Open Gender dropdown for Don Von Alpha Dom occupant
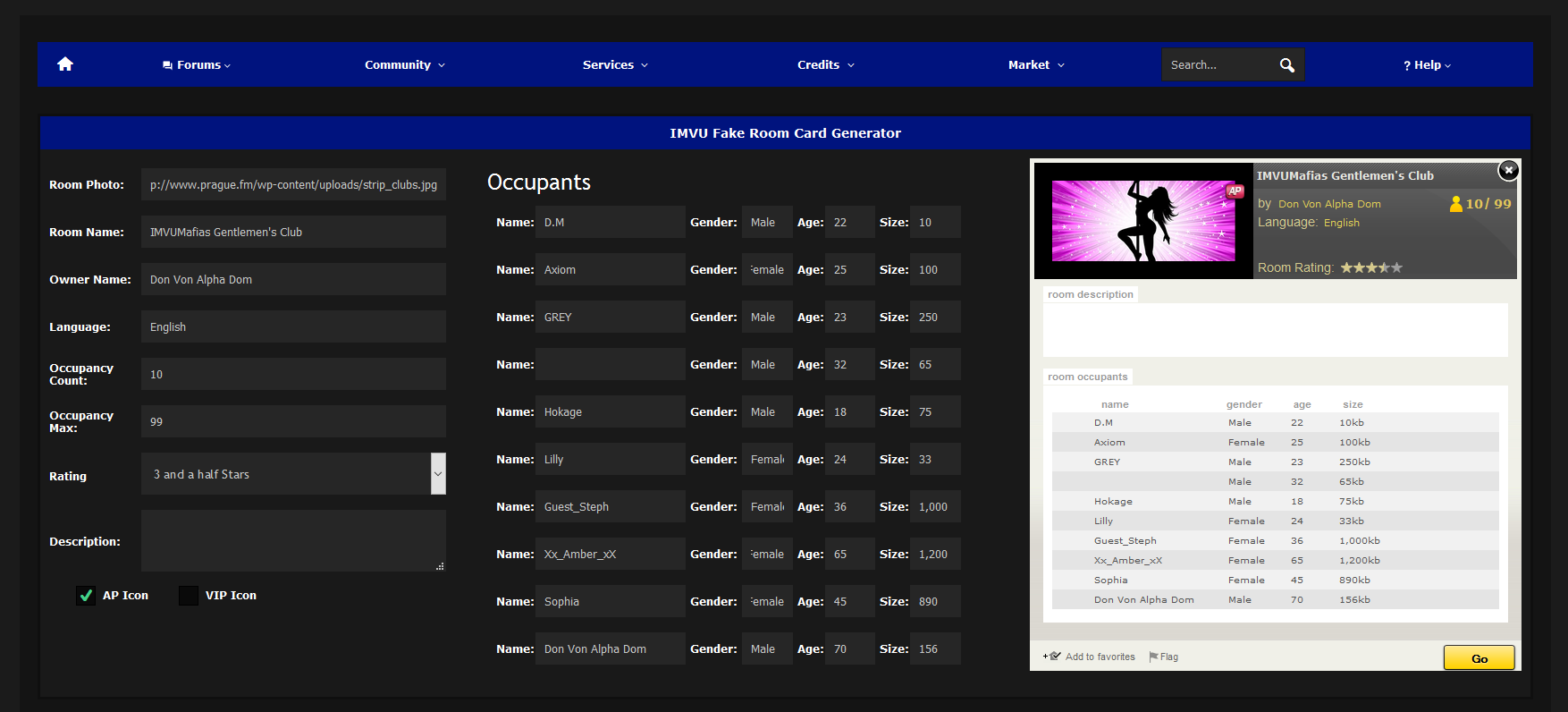 pos(767,649)
